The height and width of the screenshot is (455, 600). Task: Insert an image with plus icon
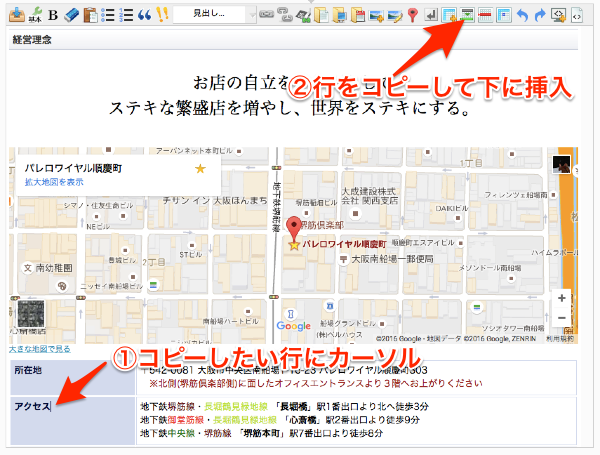(376, 15)
